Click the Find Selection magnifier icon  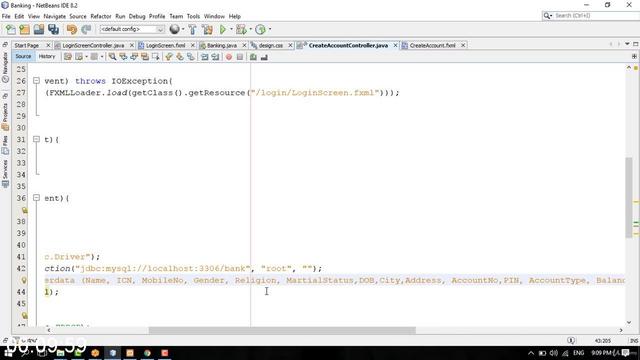112,57
